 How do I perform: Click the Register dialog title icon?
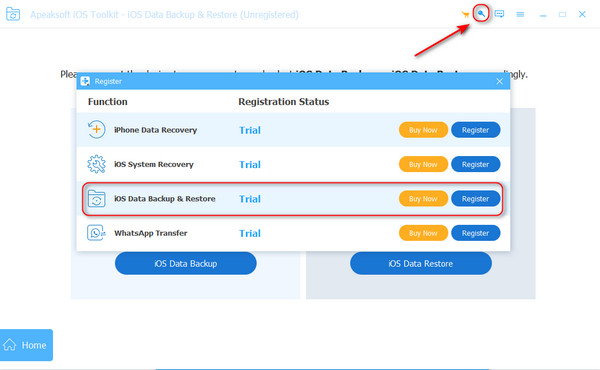tap(85, 81)
